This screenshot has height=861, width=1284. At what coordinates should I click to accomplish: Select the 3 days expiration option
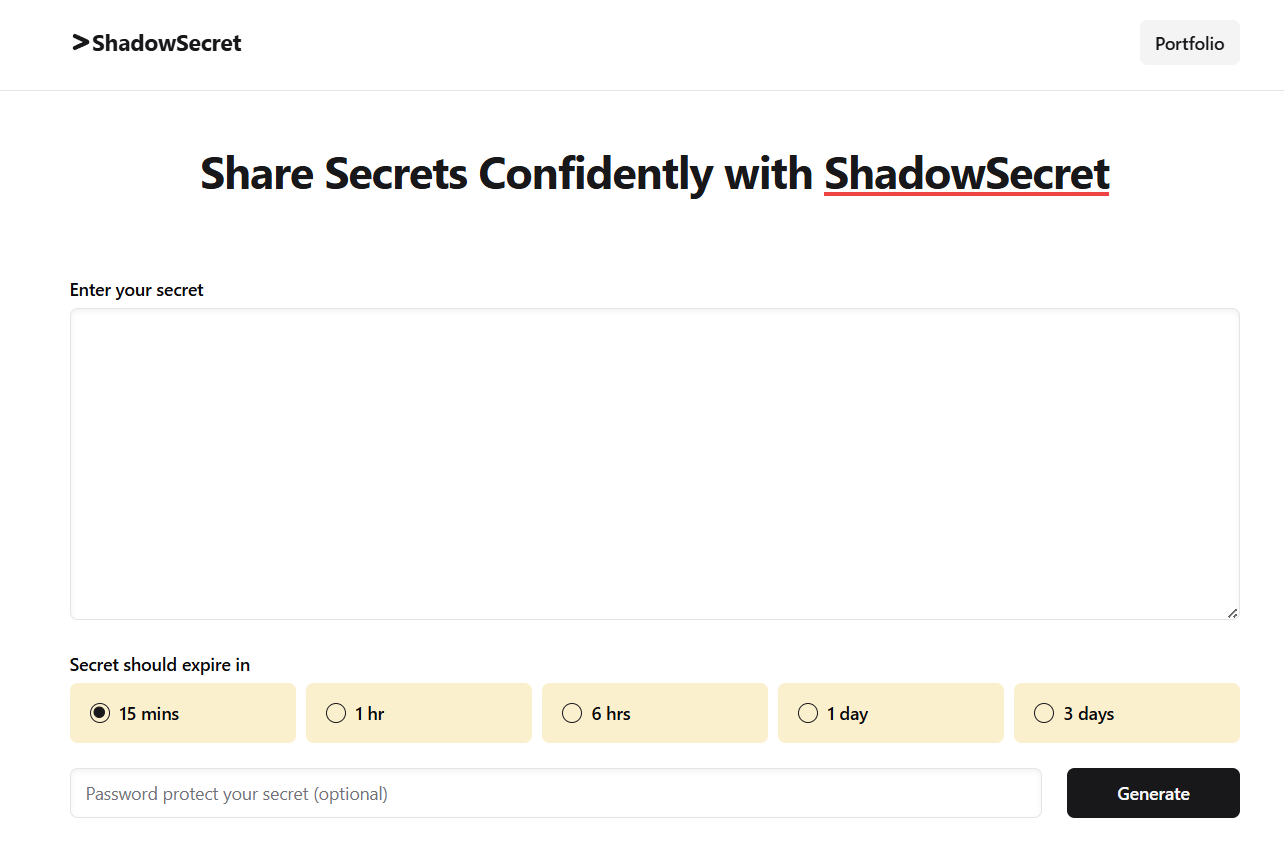click(x=1043, y=713)
